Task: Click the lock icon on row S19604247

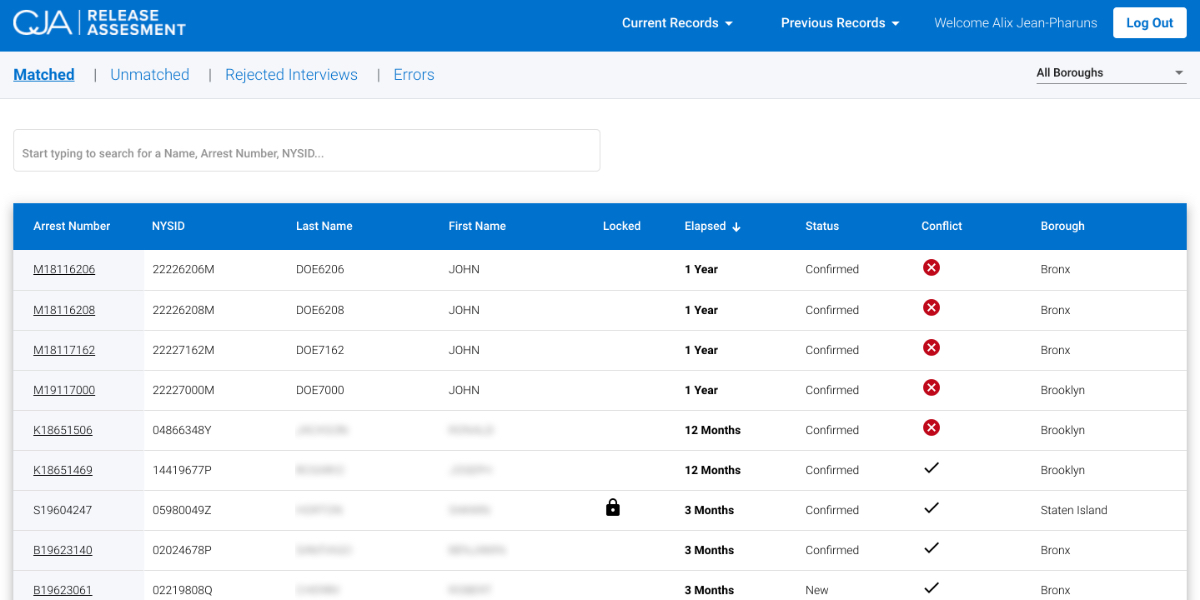Action: click(x=612, y=507)
